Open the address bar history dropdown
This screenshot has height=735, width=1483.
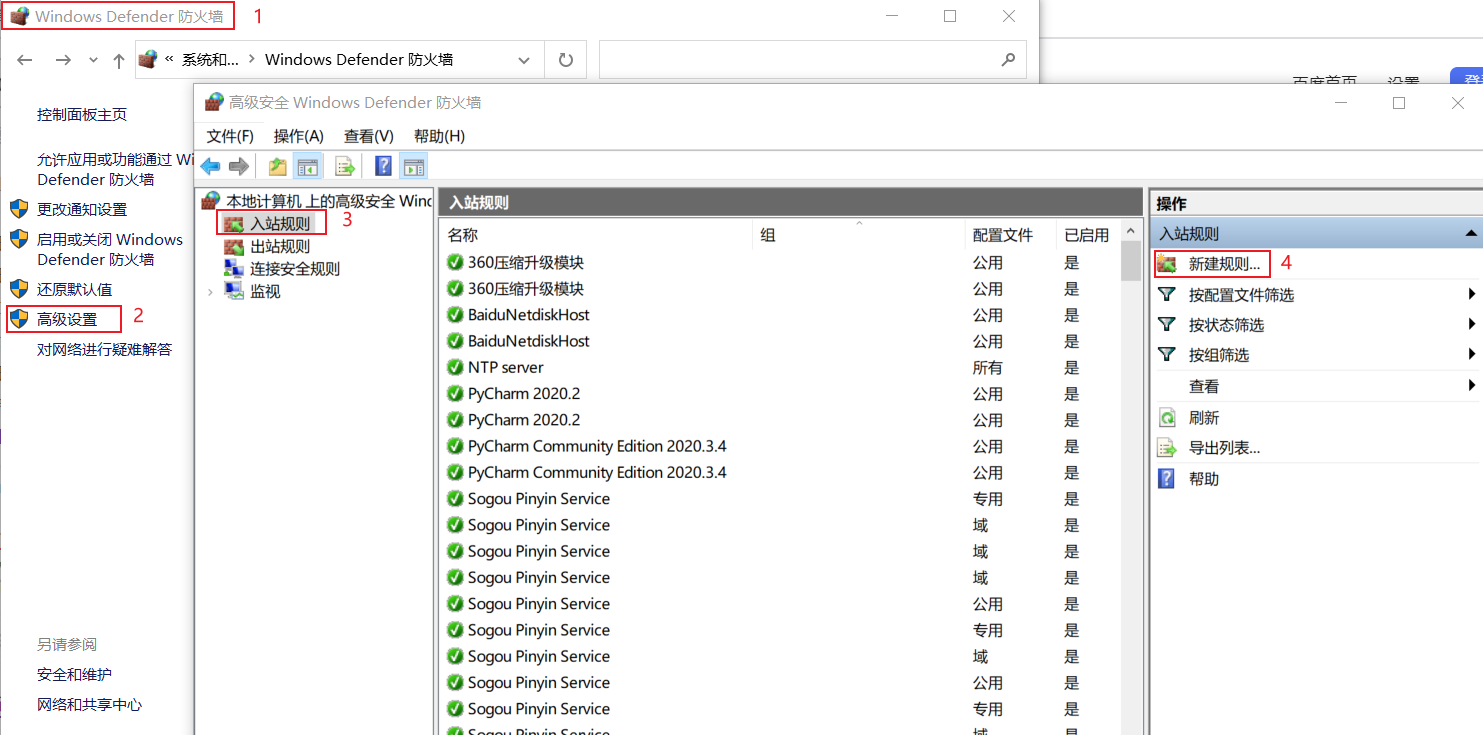[524, 60]
